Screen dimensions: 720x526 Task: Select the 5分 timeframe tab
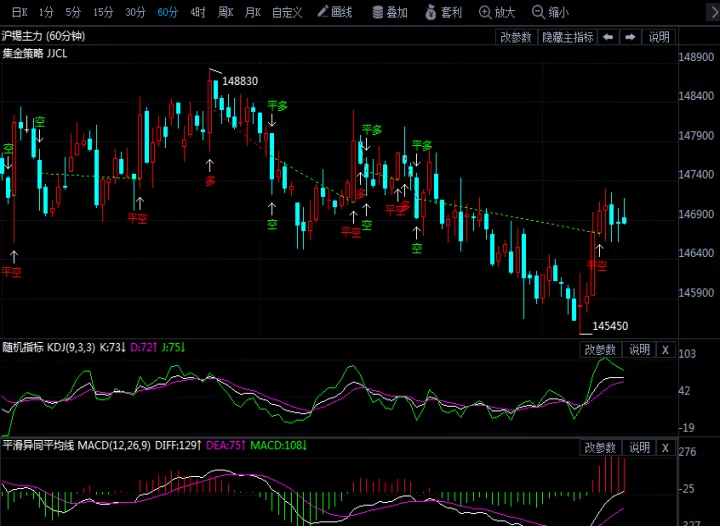click(x=73, y=12)
